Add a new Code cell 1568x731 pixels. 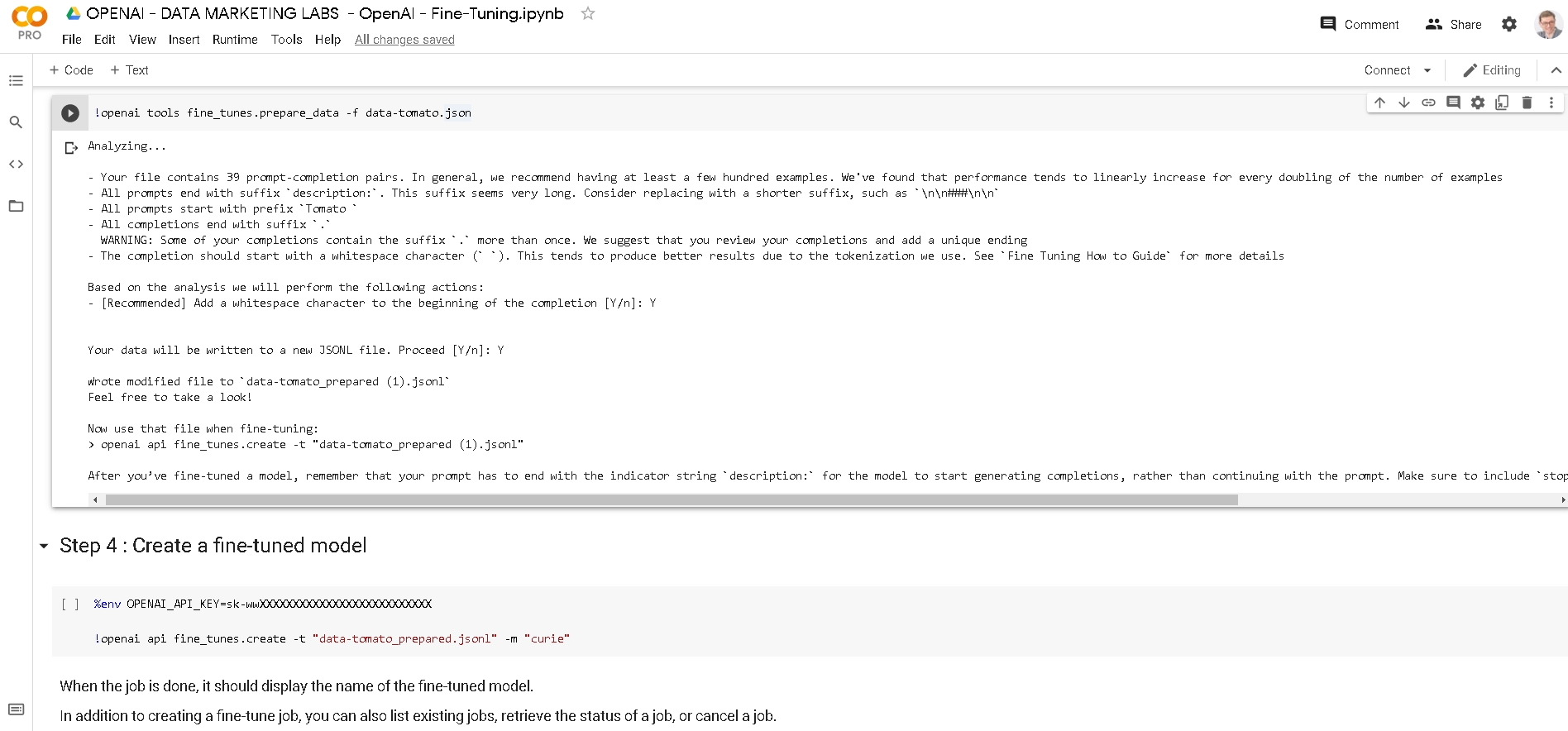(71, 70)
